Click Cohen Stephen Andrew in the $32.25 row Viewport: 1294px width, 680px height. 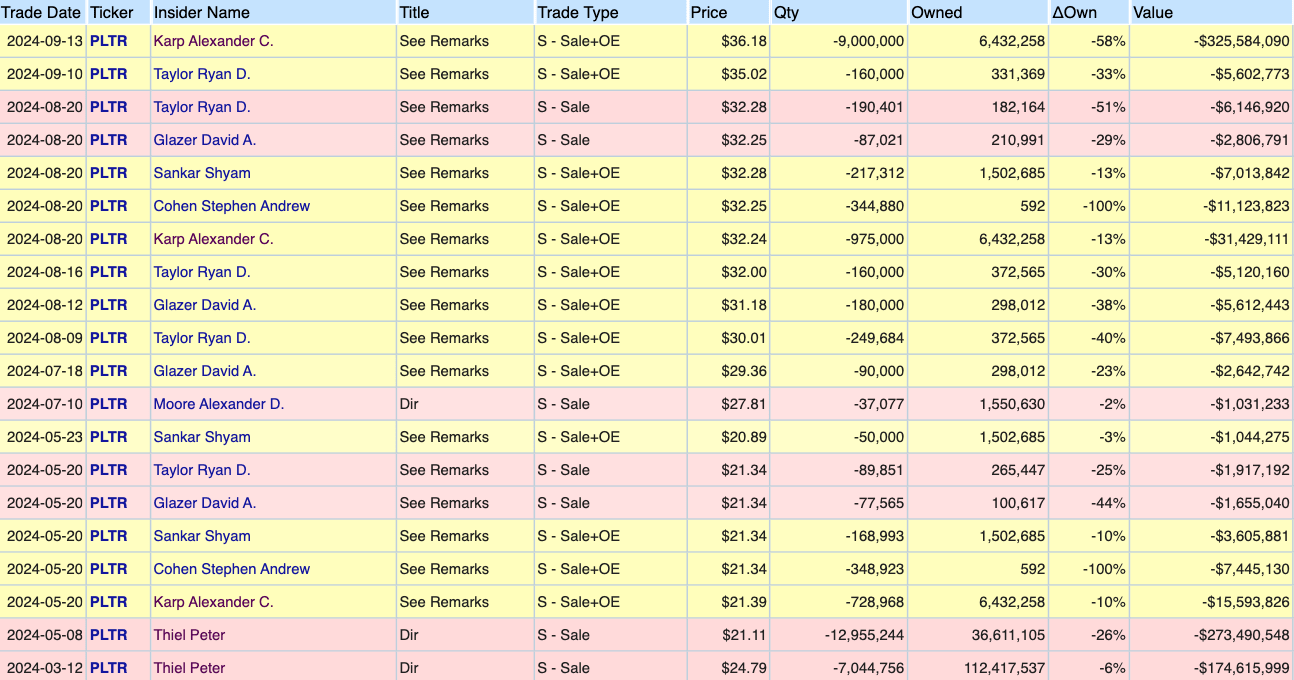231,206
